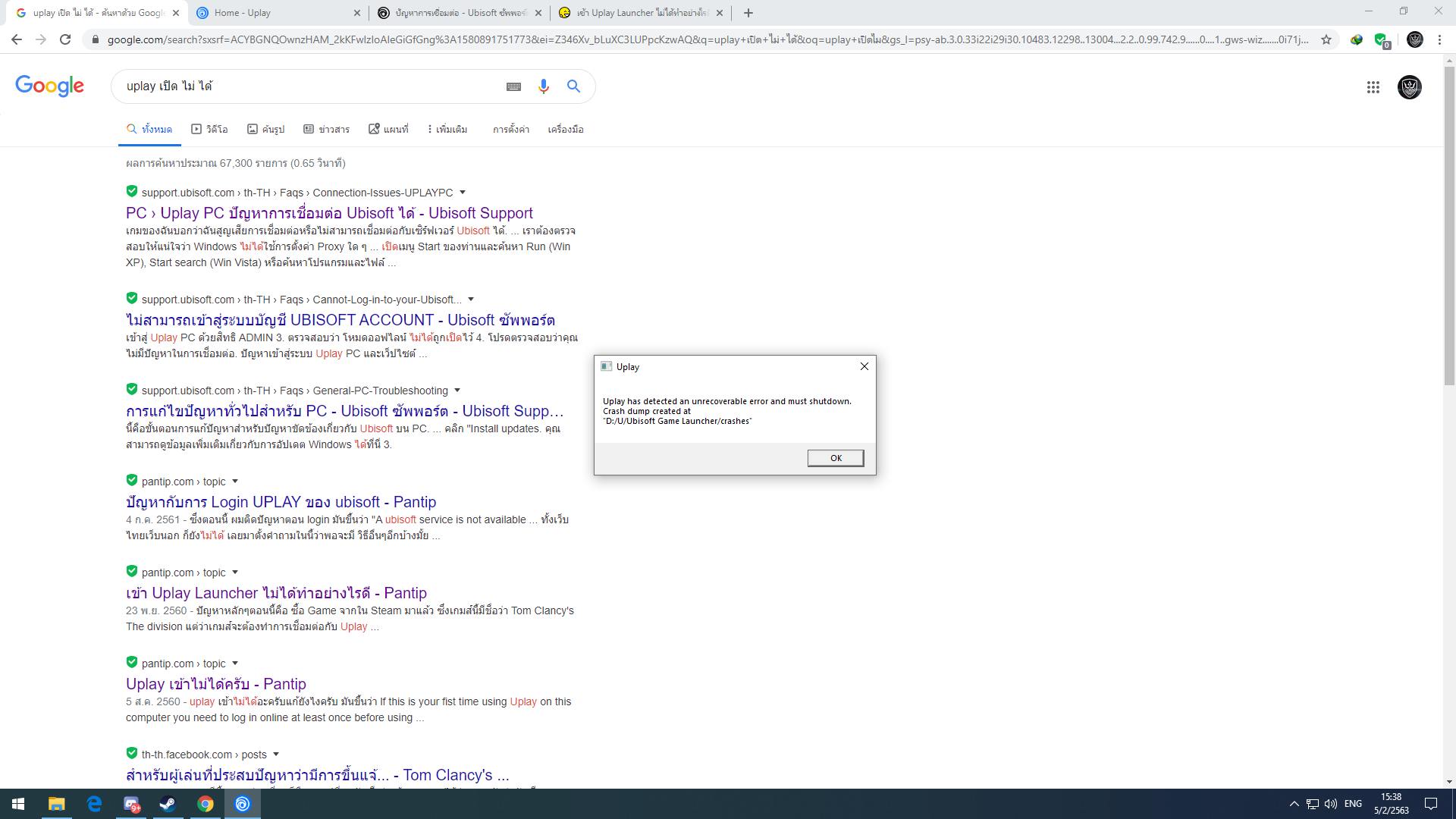This screenshot has width=1456, height=819.
Task: Open เครื่องมือ search tools
Action: 566,130
